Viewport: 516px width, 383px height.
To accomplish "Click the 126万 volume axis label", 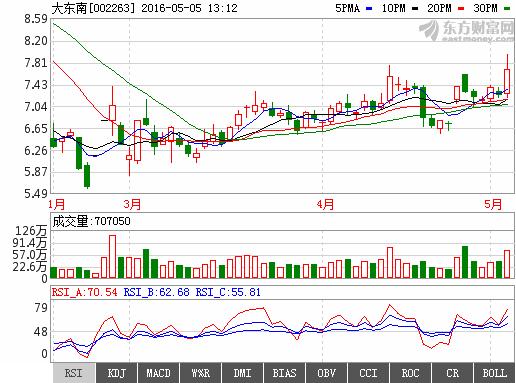I will (x=31, y=231).
